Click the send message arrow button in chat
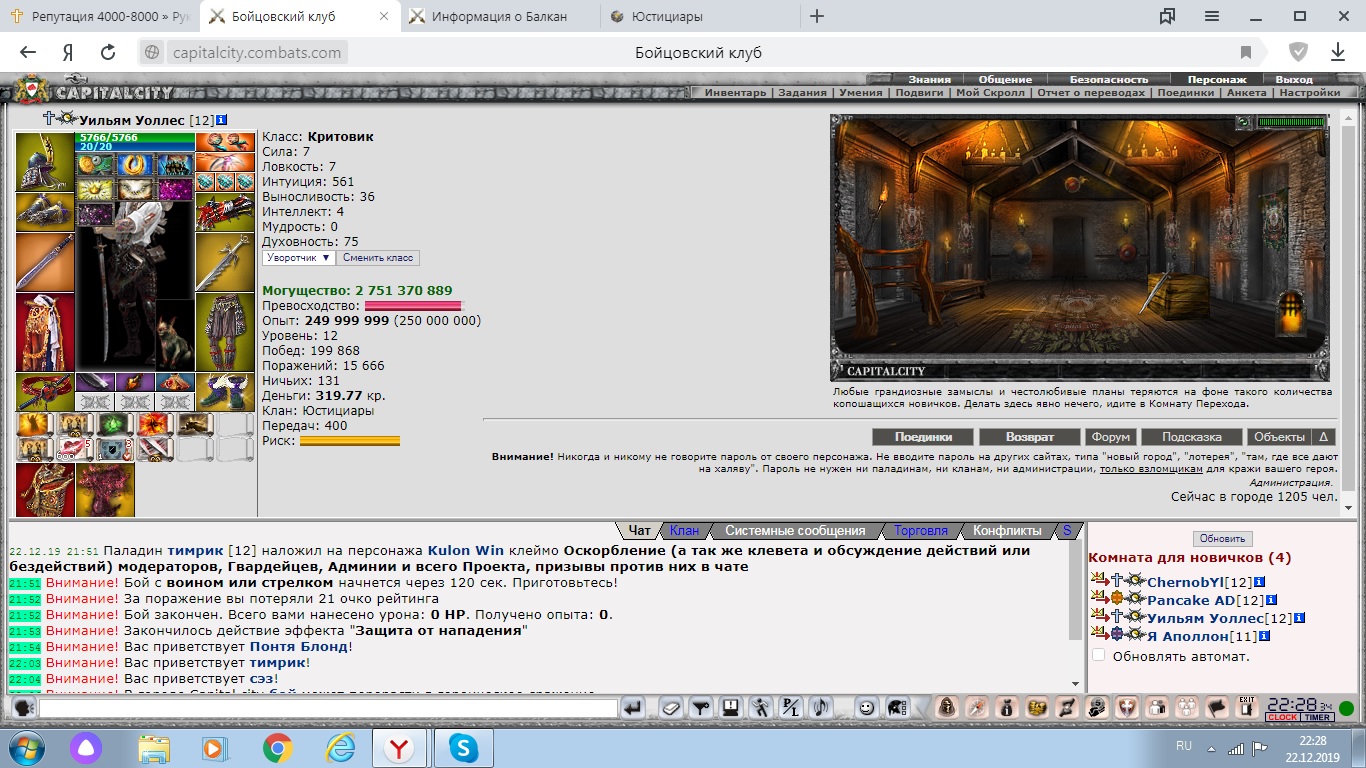This screenshot has height=768, width=1366. [632, 708]
